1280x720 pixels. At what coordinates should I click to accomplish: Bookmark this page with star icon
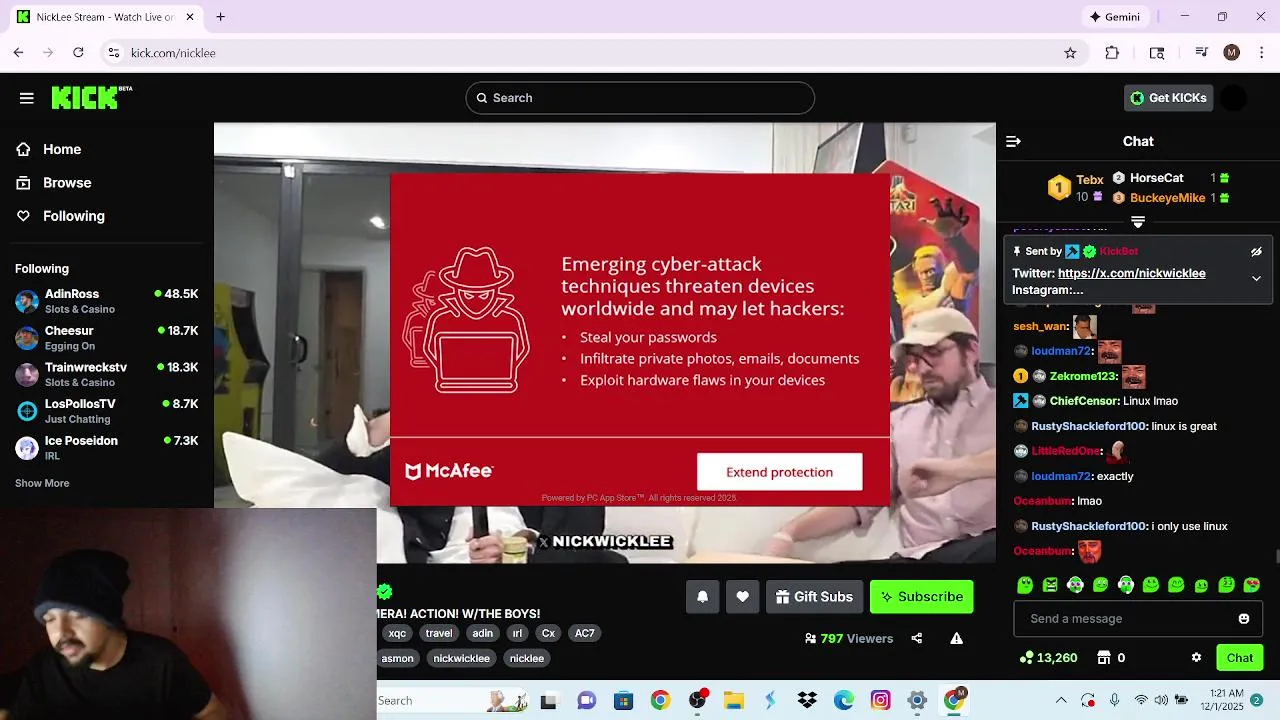click(1070, 53)
